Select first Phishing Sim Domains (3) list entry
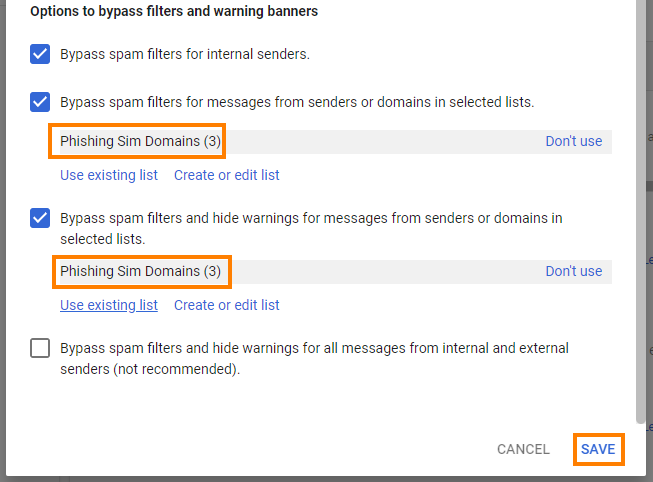Image resolution: width=653 pixels, height=482 pixels. (x=140, y=141)
